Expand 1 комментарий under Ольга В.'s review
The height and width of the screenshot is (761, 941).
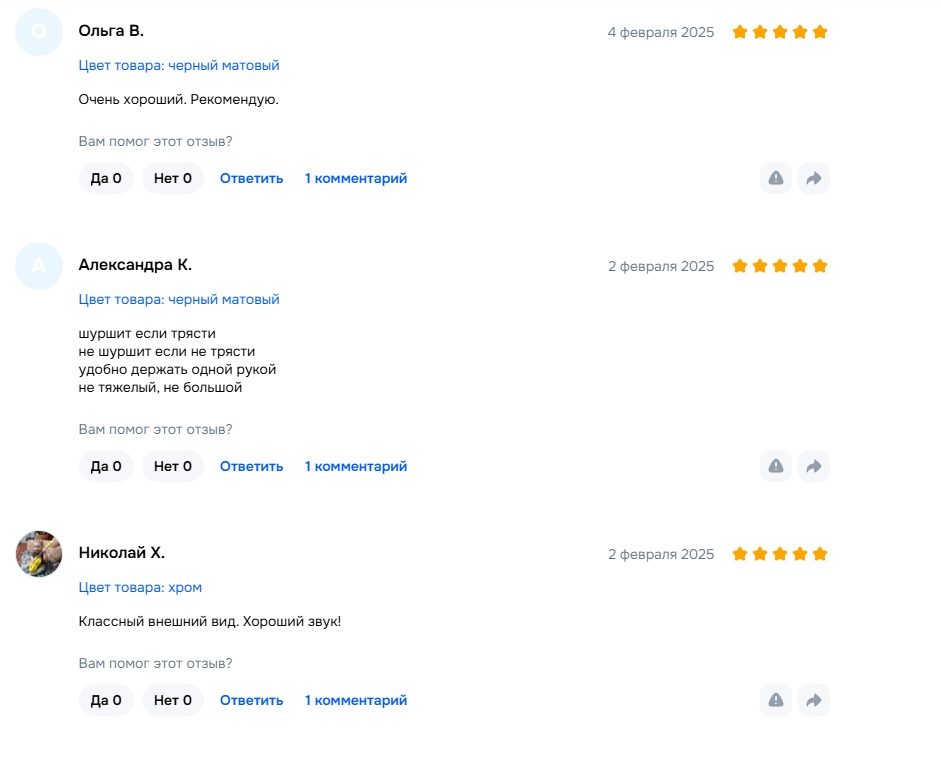[356, 178]
